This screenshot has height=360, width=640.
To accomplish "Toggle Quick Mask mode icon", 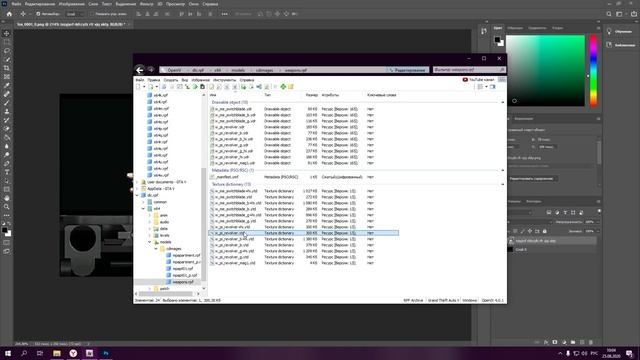I will click(x=7, y=243).
